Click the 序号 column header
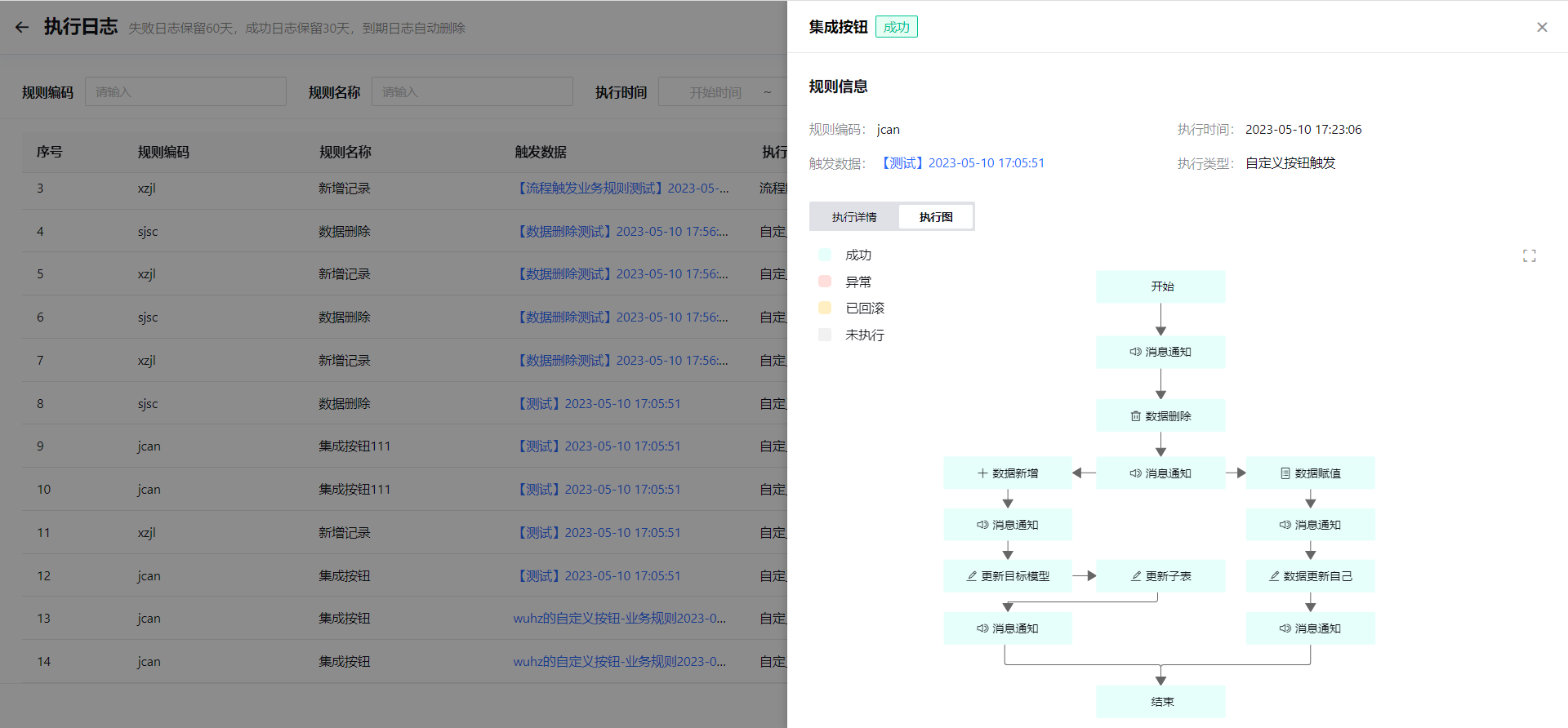 [x=50, y=152]
